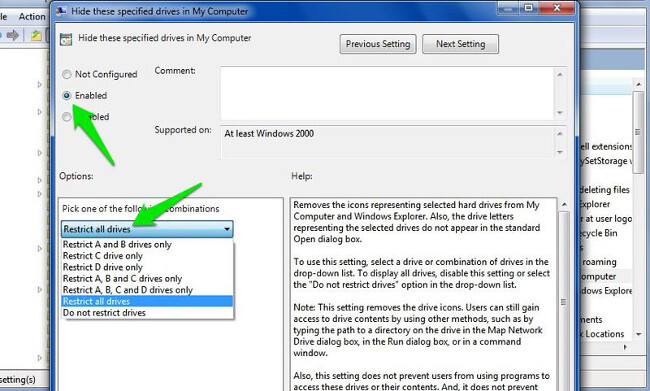This screenshot has width=650, height=391.
Task: Open the Restrict all drives combo box
Action: [x=147, y=229]
